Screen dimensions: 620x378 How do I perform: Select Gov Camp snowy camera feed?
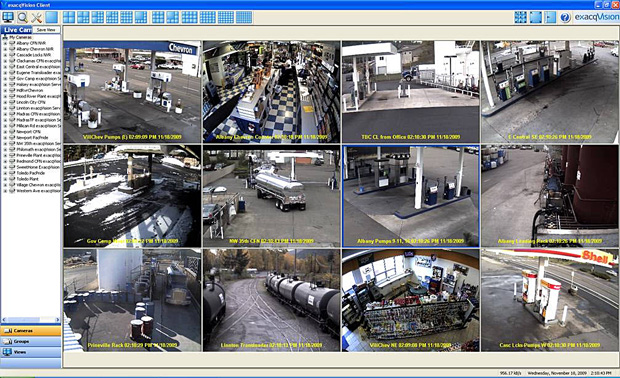click(132, 196)
